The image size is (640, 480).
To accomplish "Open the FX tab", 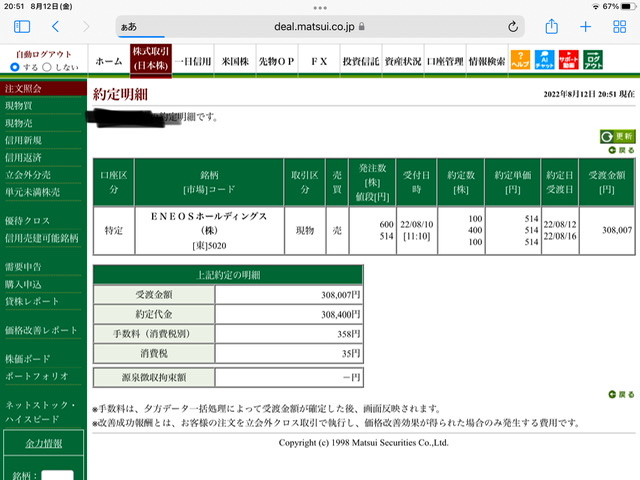I will pyautogui.click(x=319, y=61).
